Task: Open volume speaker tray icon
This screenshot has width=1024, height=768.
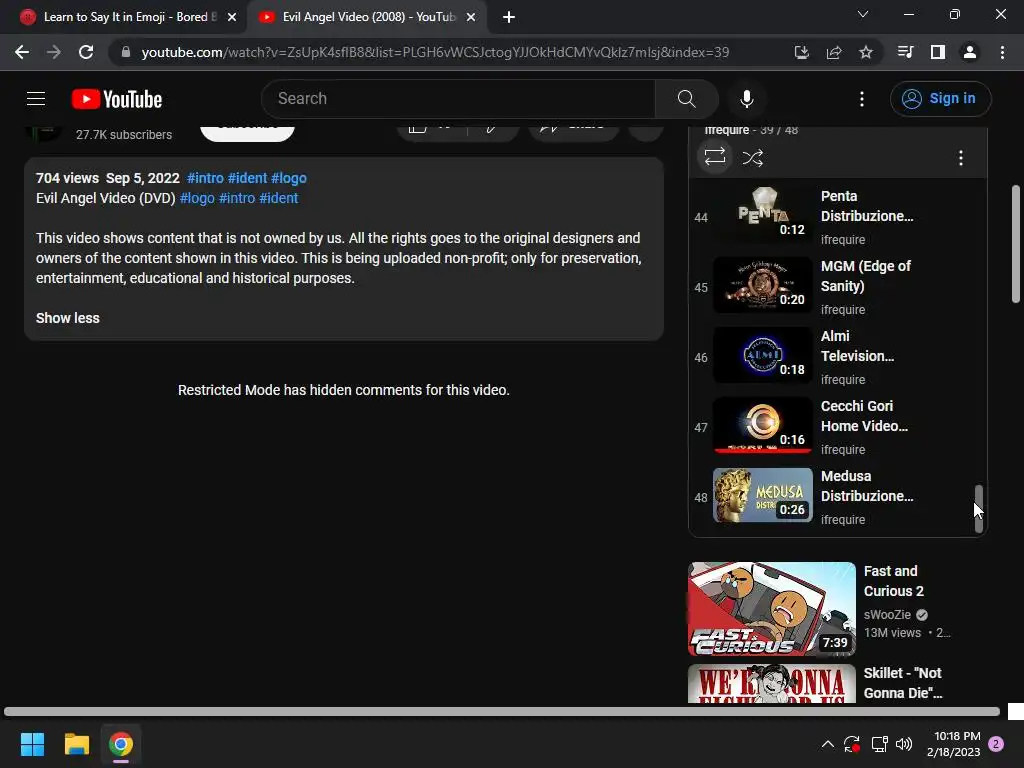Action: pyautogui.click(x=904, y=744)
